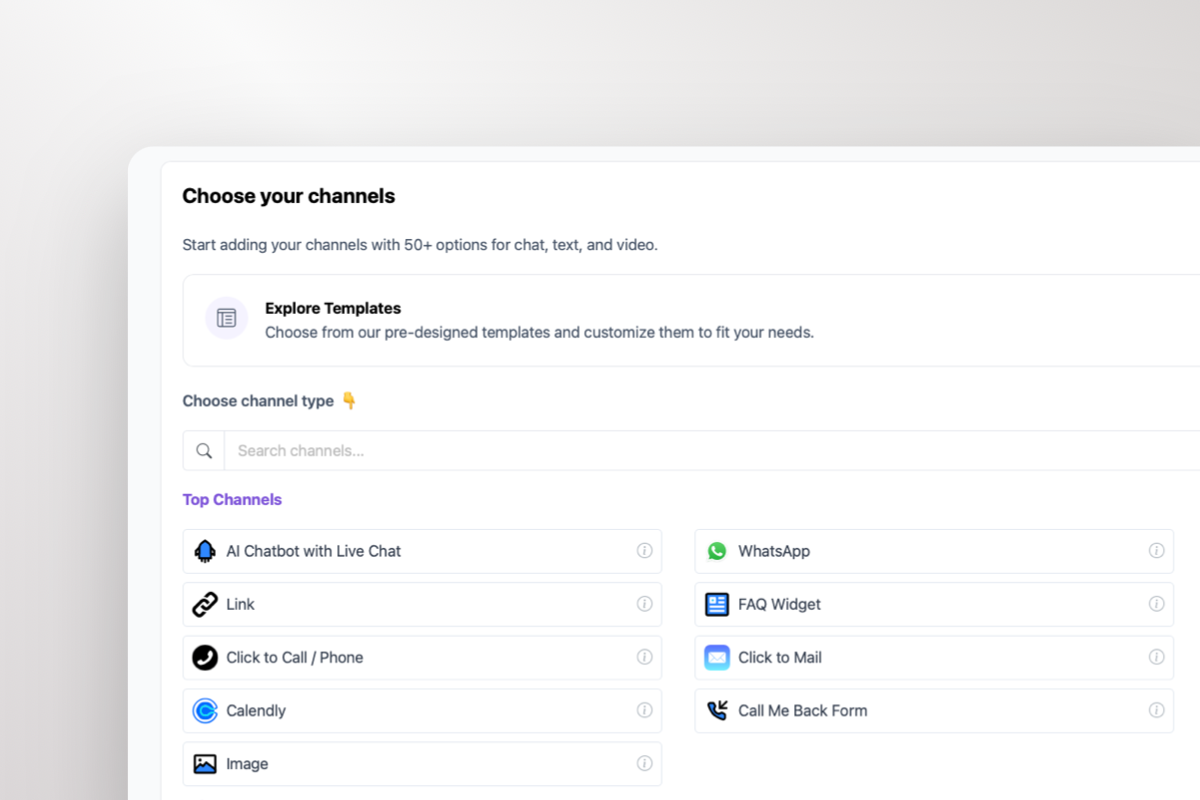1200x800 pixels.
Task: Click the Top Channels heading
Action: point(232,500)
